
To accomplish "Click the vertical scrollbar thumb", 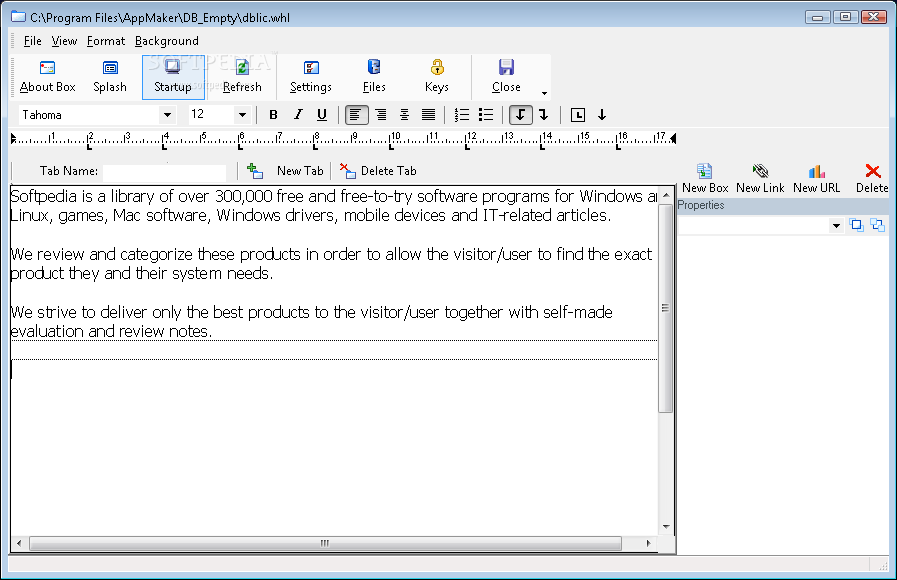I will point(665,308).
